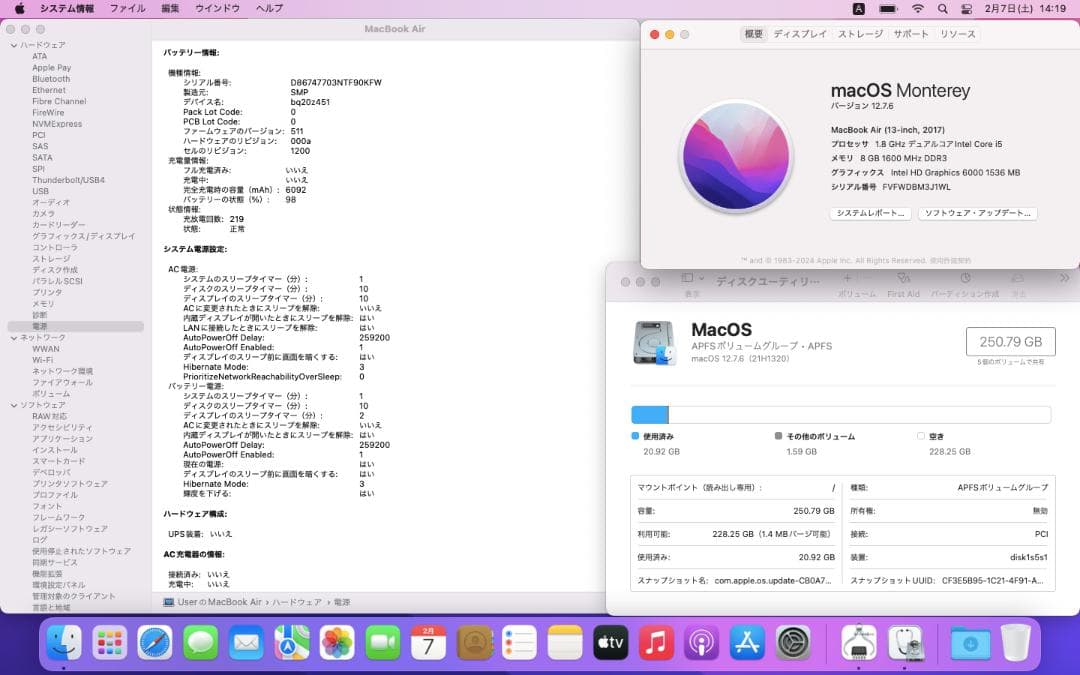The width and height of the screenshot is (1080, 675).
Task: Select Bluetooth in the System Information sidebar
Action: [x=50, y=78]
